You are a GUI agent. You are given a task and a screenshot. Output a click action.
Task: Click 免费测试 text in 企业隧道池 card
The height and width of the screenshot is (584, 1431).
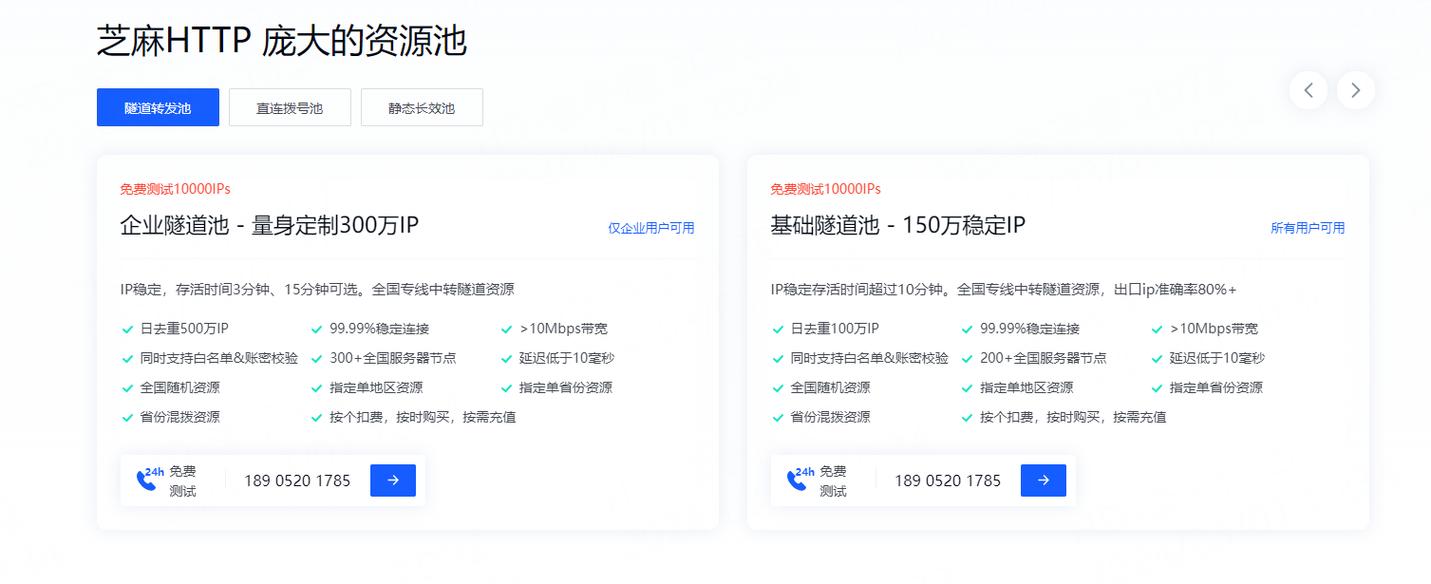[x=182, y=481]
